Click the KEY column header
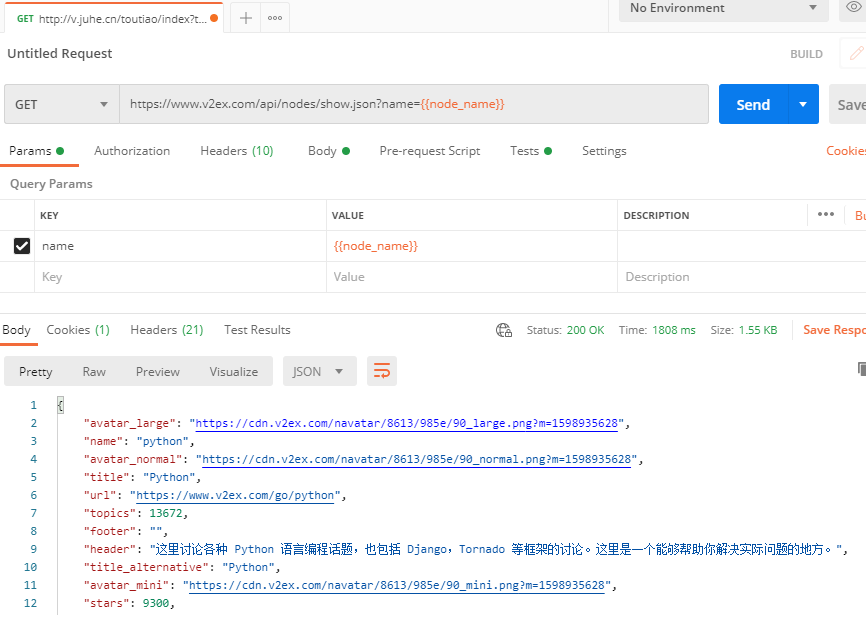This screenshot has width=866, height=620. pyautogui.click(x=49, y=215)
